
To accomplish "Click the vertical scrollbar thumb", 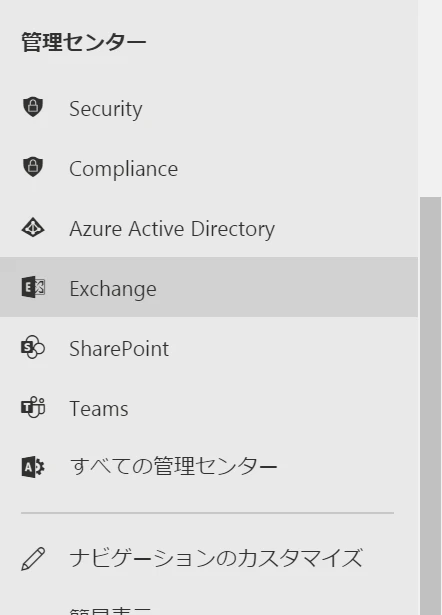I will (x=430, y=406).
